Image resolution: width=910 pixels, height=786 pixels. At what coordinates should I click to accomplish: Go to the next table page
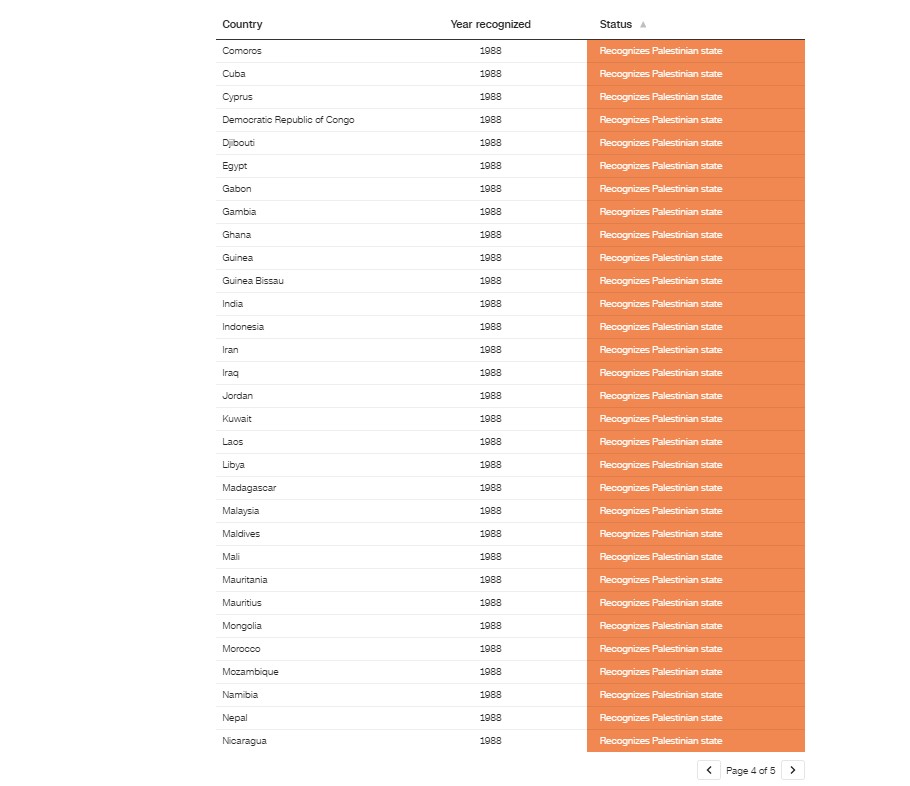(x=793, y=770)
